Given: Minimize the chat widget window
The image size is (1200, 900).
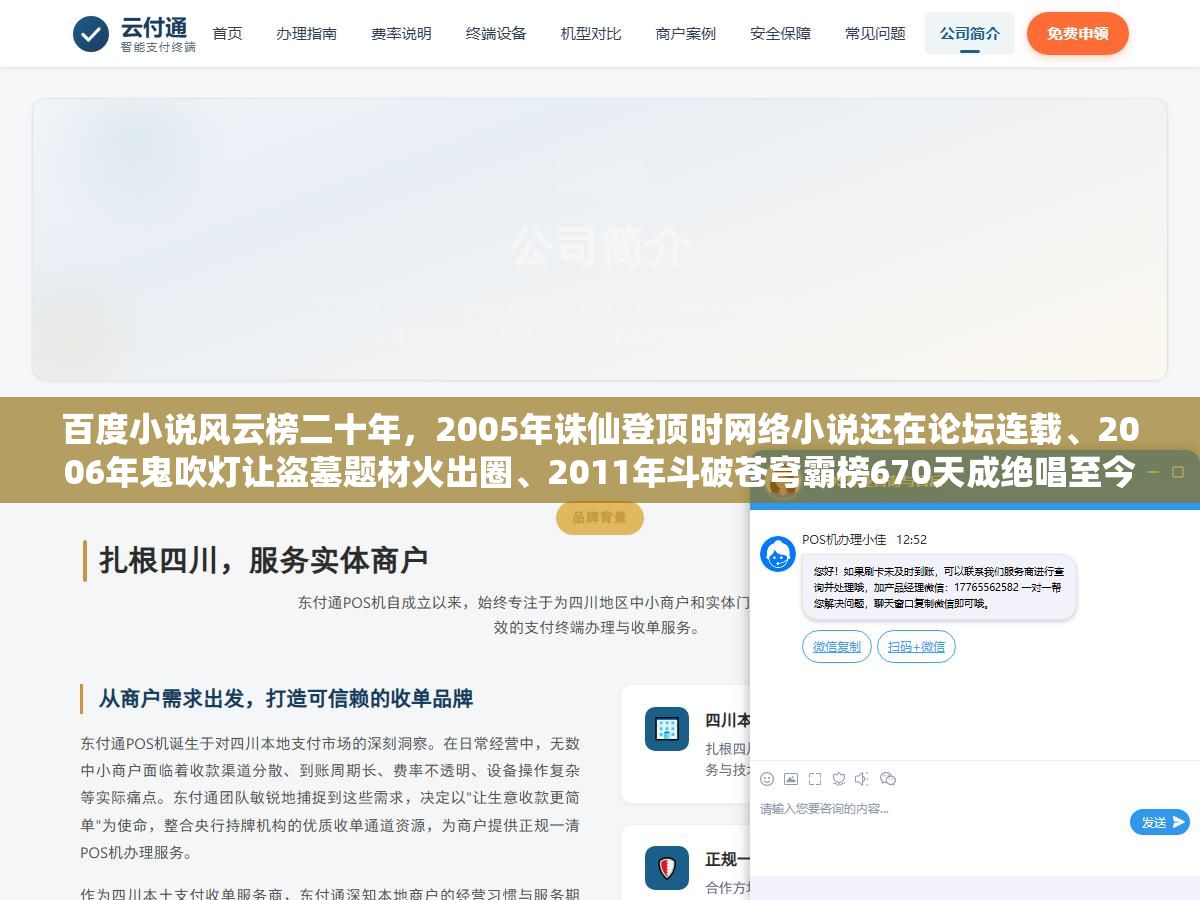Looking at the screenshot, I should pos(1152,471).
